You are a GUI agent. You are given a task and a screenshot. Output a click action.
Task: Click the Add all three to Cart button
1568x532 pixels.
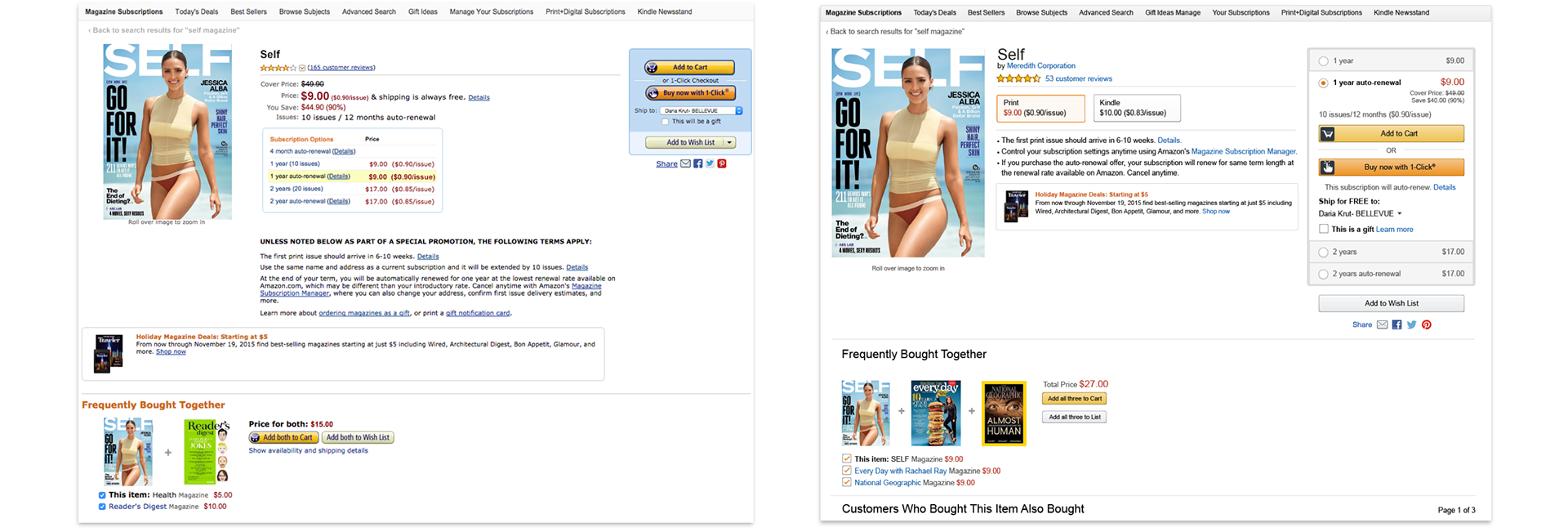coord(1074,399)
